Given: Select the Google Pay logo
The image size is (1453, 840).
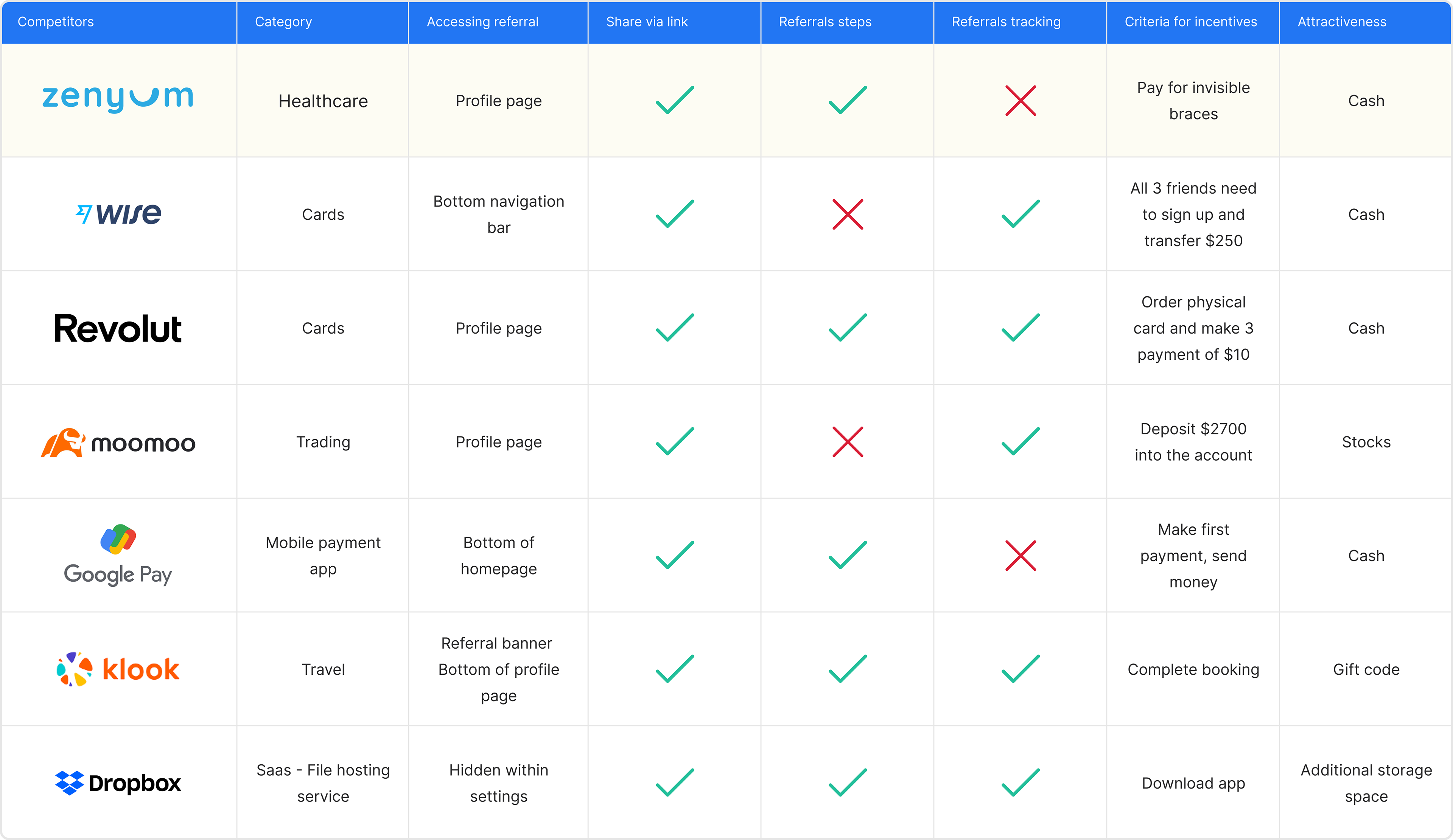Looking at the screenshot, I should (x=118, y=555).
